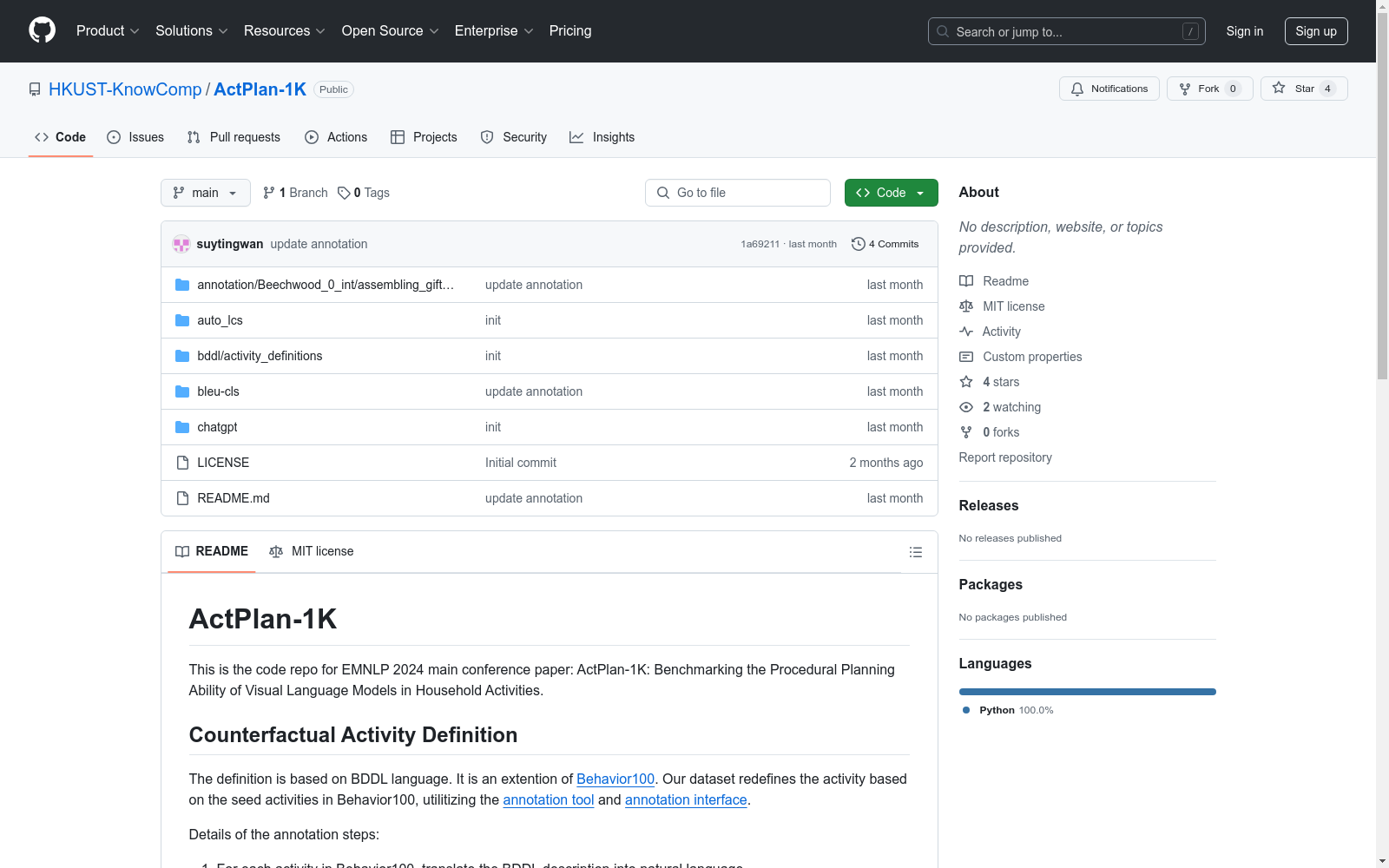Open the HKUST-KnowComp organization link
Image resolution: width=1389 pixels, height=868 pixels.
tap(125, 89)
